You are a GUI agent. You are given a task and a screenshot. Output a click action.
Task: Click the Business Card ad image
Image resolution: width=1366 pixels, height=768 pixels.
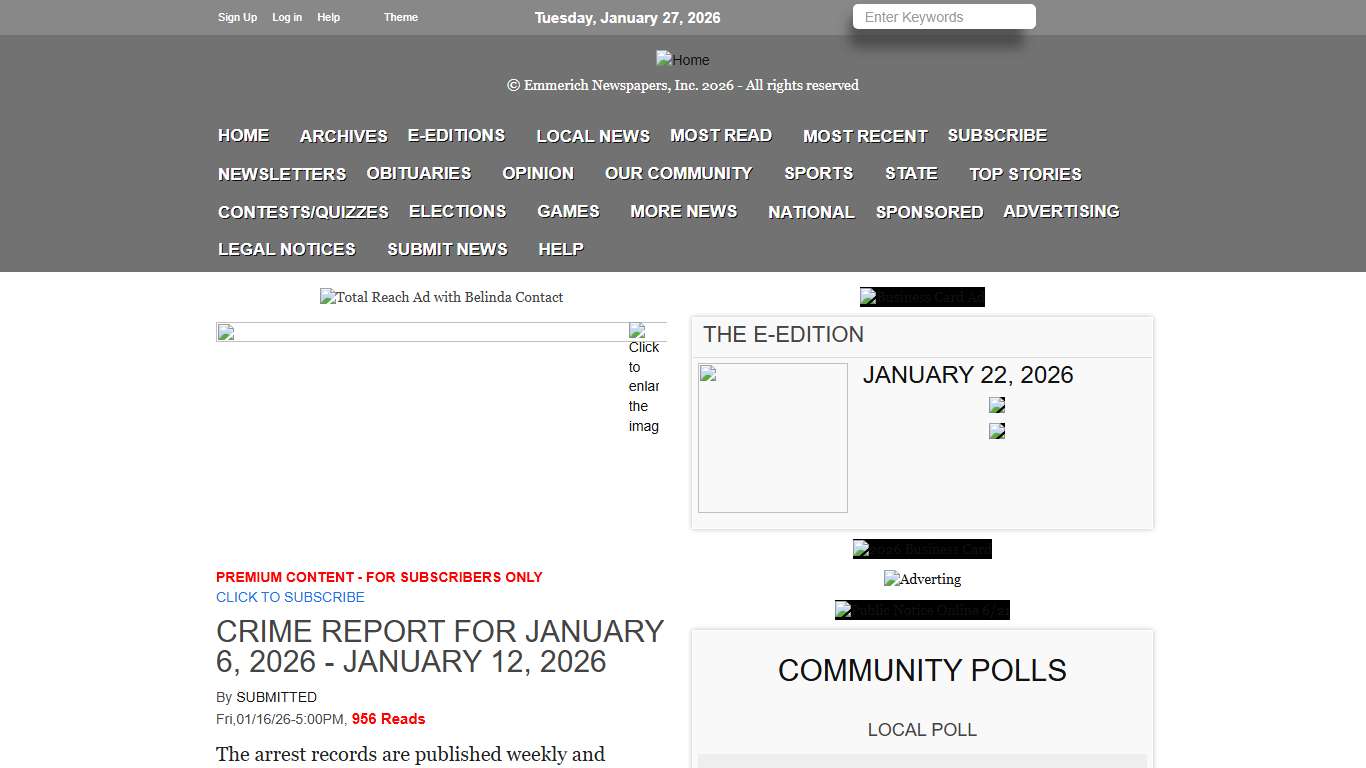click(922, 297)
